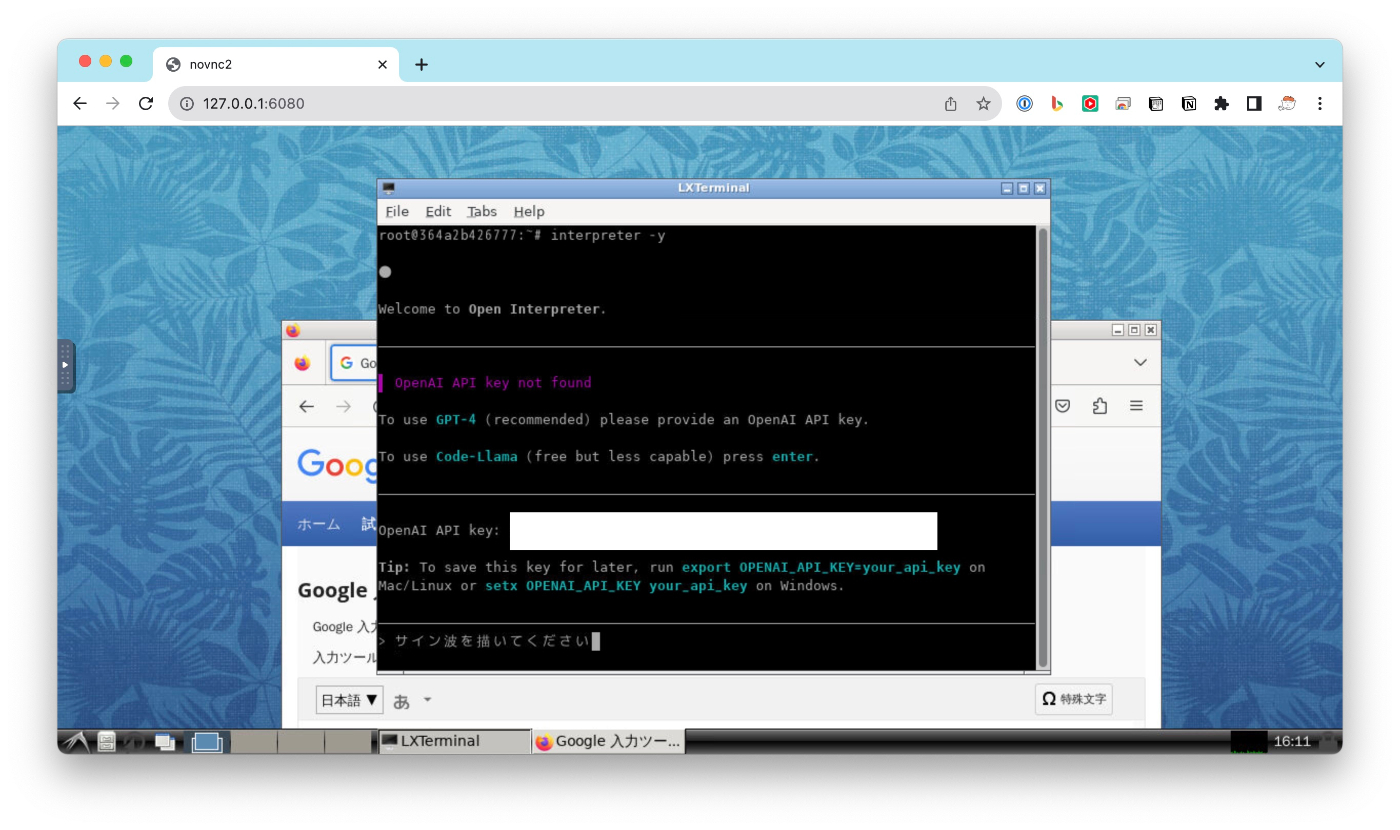Open the Tabs menu in LXTerminal
This screenshot has height=830, width=1400.
(482, 212)
